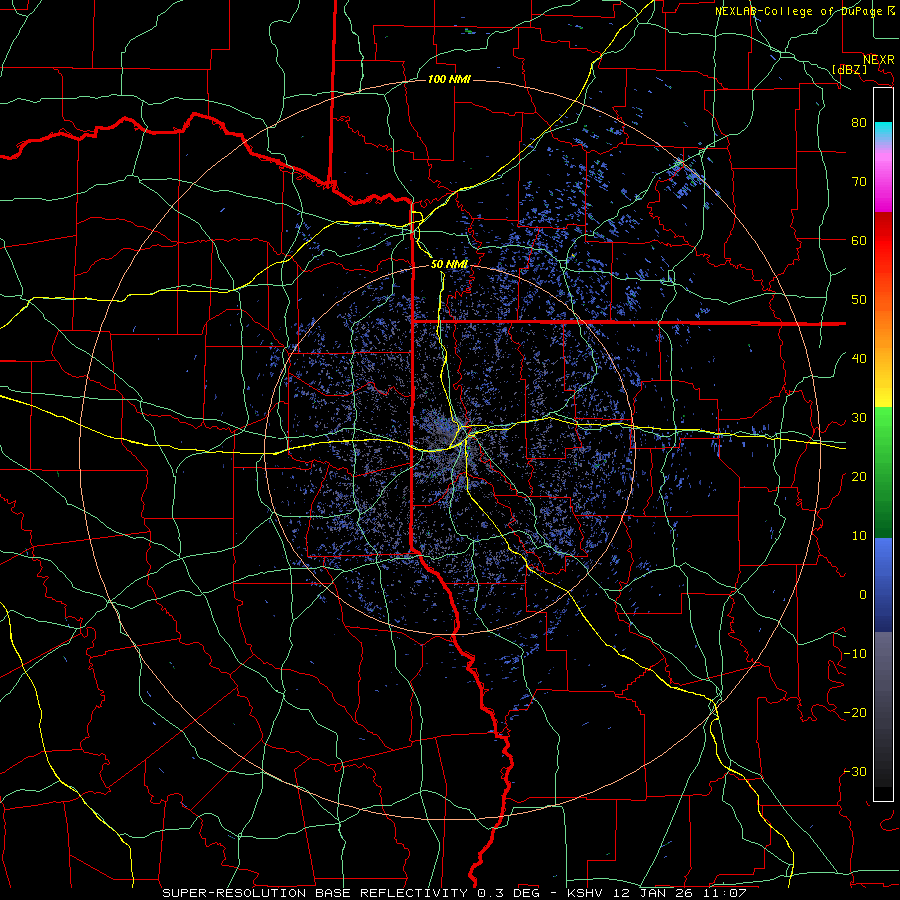Image resolution: width=900 pixels, height=900 pixels.
Task: Pick the white cap atop the color bar
Action: tap(883, 105)
